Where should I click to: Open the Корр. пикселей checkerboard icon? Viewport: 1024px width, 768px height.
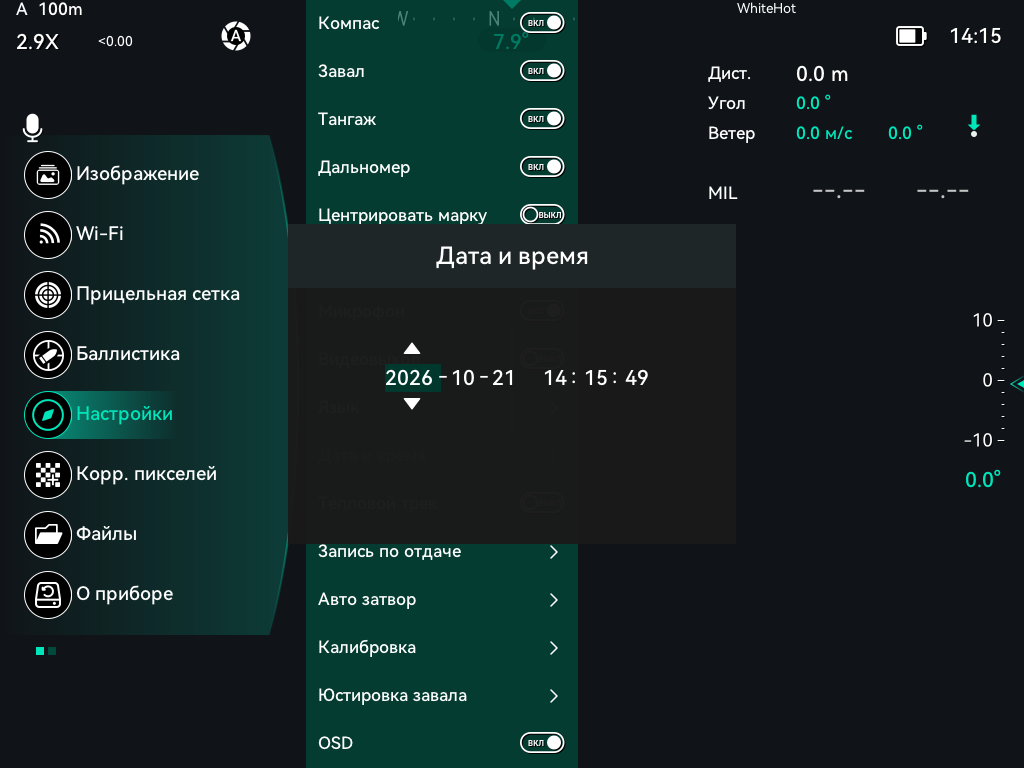pyautogui.click(x=48, y=475)
